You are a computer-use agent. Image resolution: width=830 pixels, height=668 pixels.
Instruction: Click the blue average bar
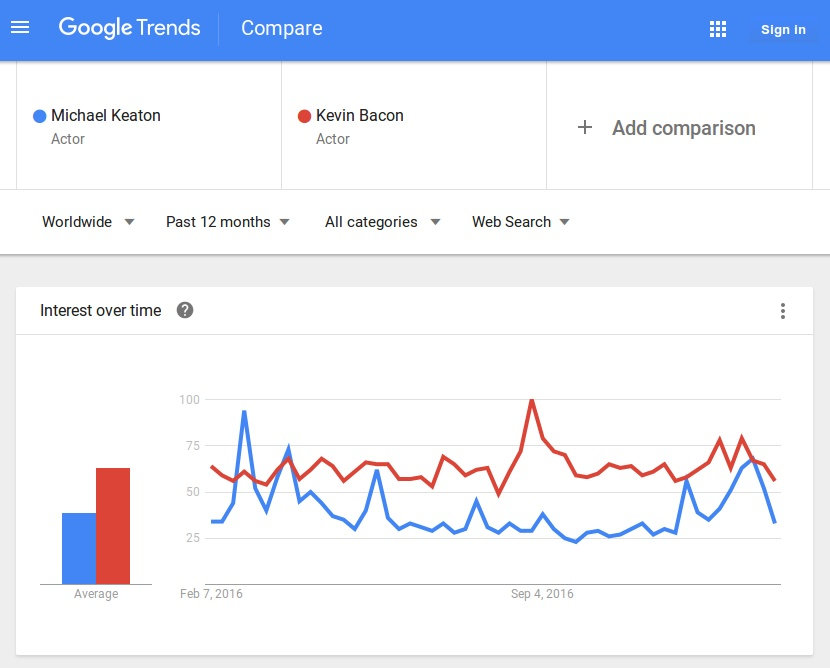[79, 548]
